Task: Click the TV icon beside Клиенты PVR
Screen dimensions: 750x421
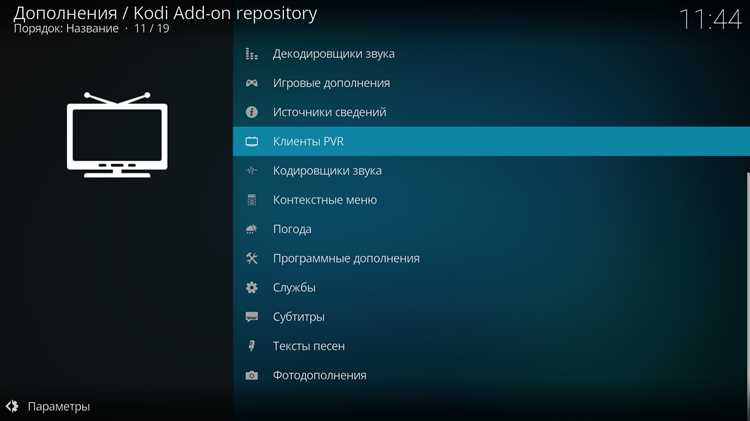Action: point(252,141)
